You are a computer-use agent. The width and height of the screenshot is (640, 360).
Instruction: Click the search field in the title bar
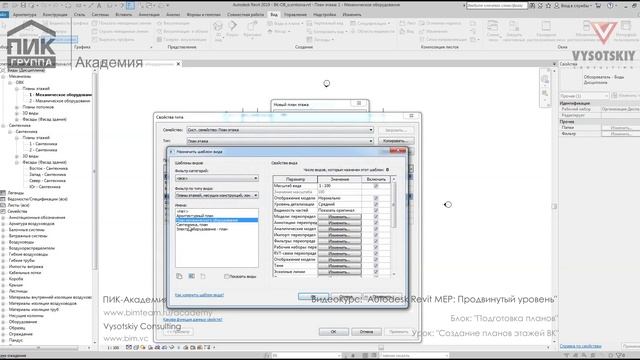pos(497,5)
